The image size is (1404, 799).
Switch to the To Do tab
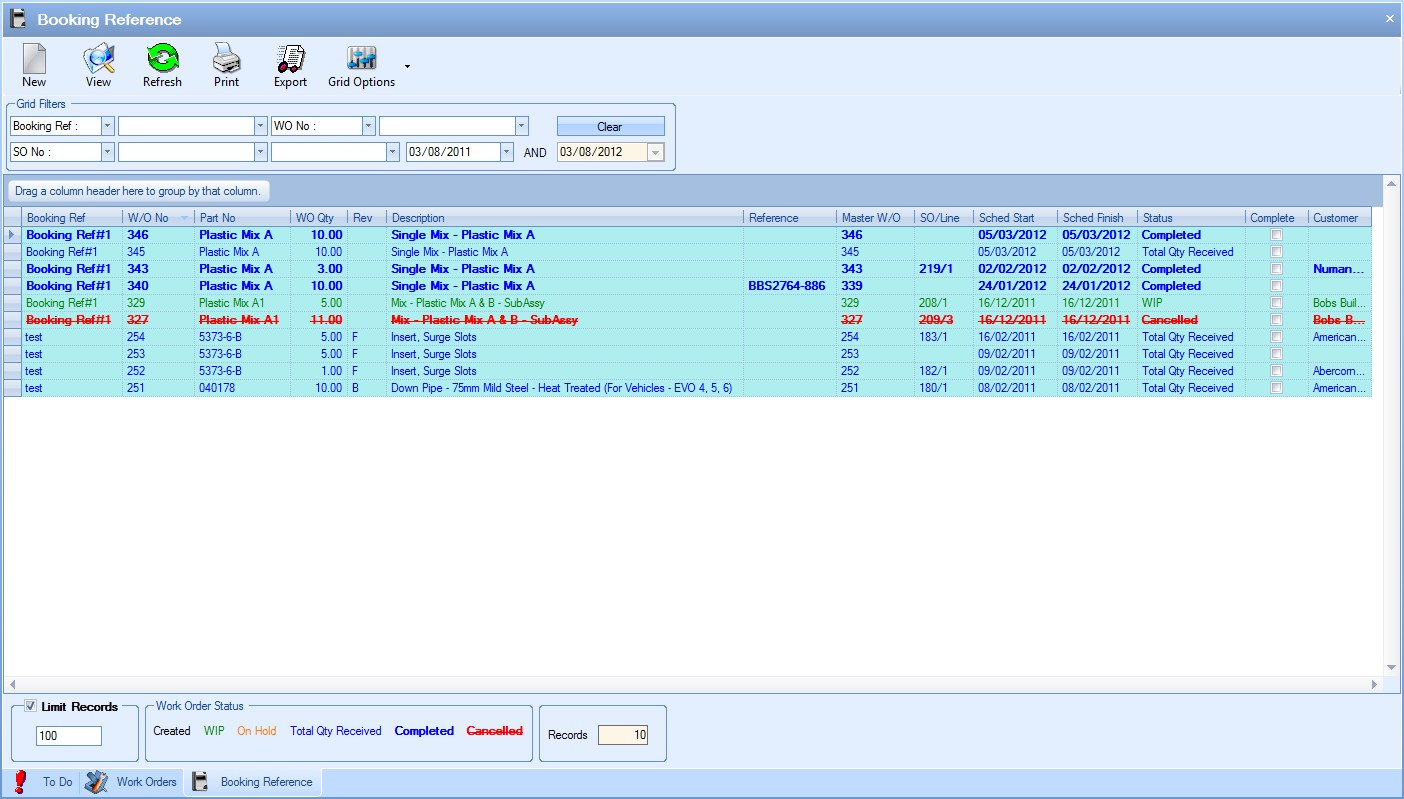pyautogui.click(x=57, y=782)
